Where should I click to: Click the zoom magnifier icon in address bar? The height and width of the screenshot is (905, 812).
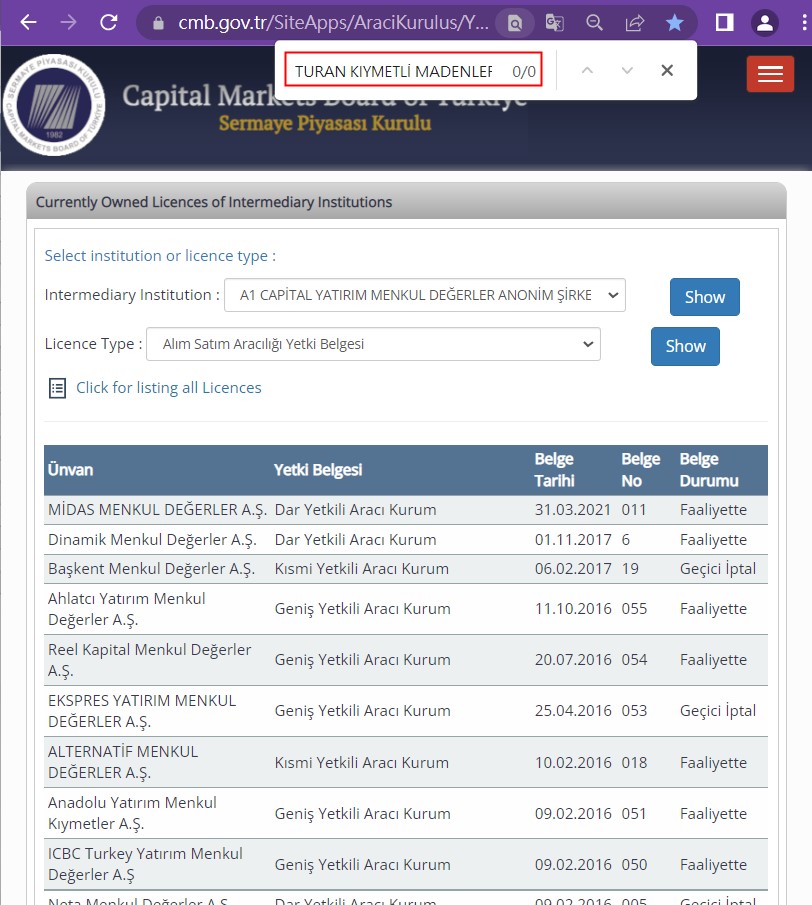click(594, 22)
